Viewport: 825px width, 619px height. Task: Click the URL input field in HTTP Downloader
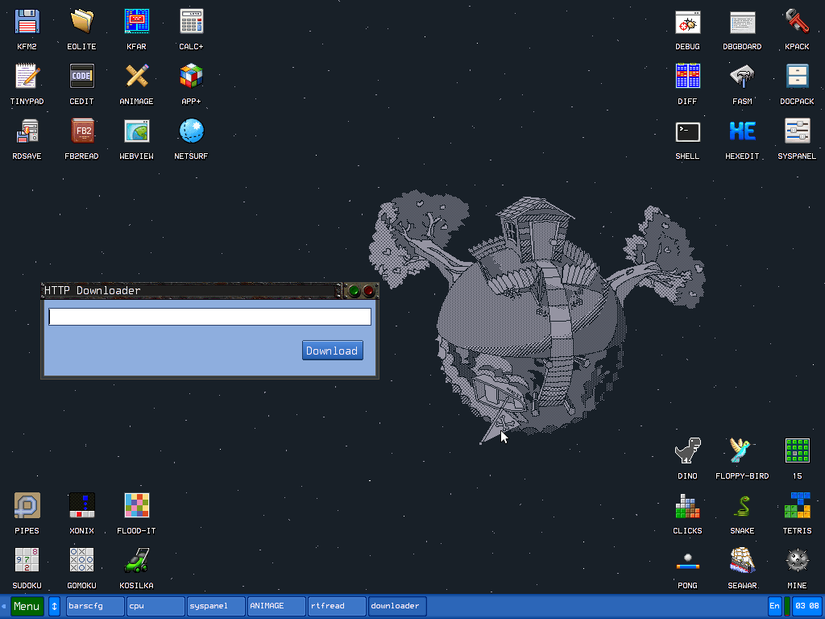pos(210,317)
